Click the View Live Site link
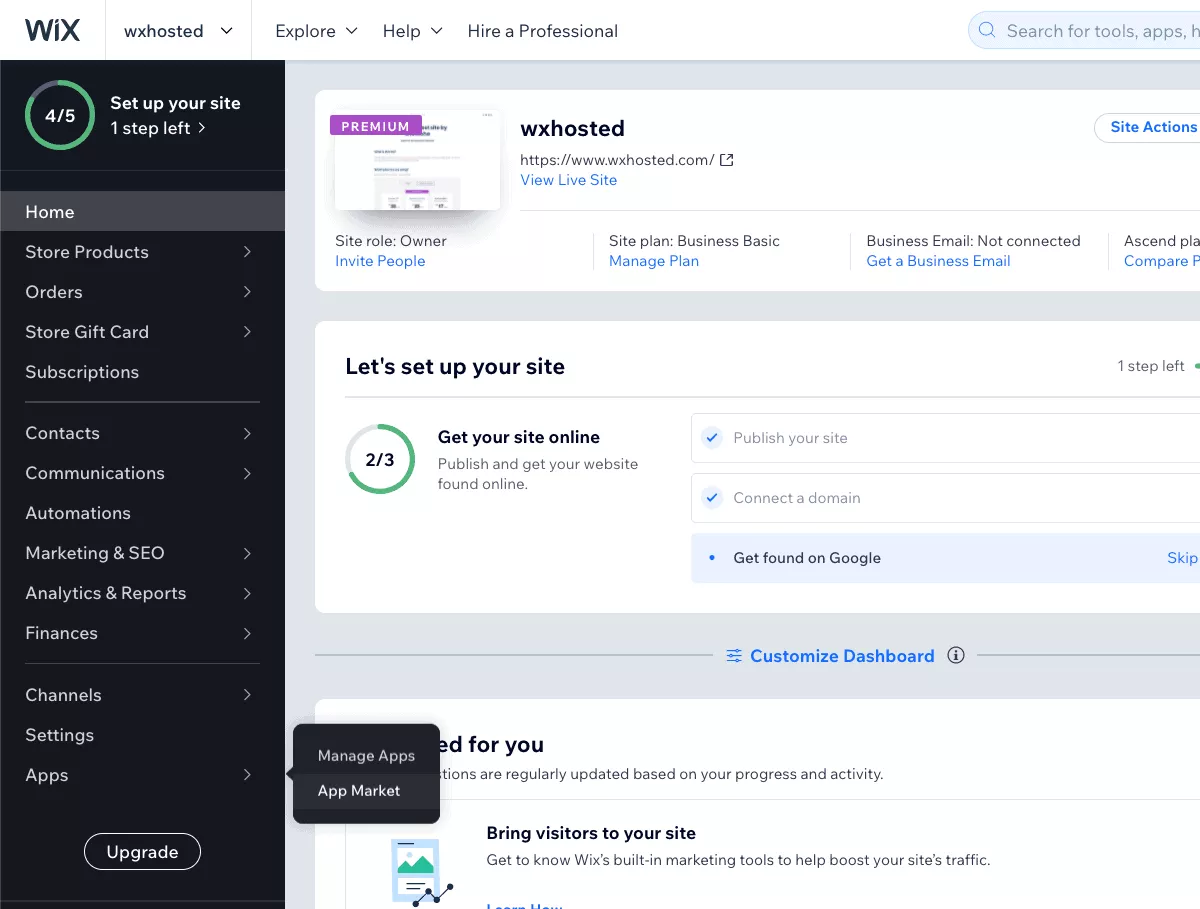 click(569, 180)
